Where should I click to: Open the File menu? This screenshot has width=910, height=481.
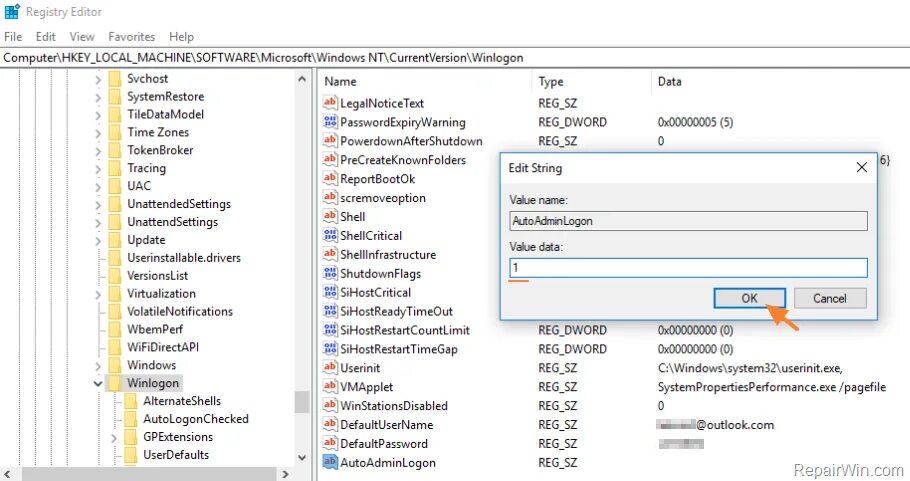pyautogui.click(x=13, y=37)
